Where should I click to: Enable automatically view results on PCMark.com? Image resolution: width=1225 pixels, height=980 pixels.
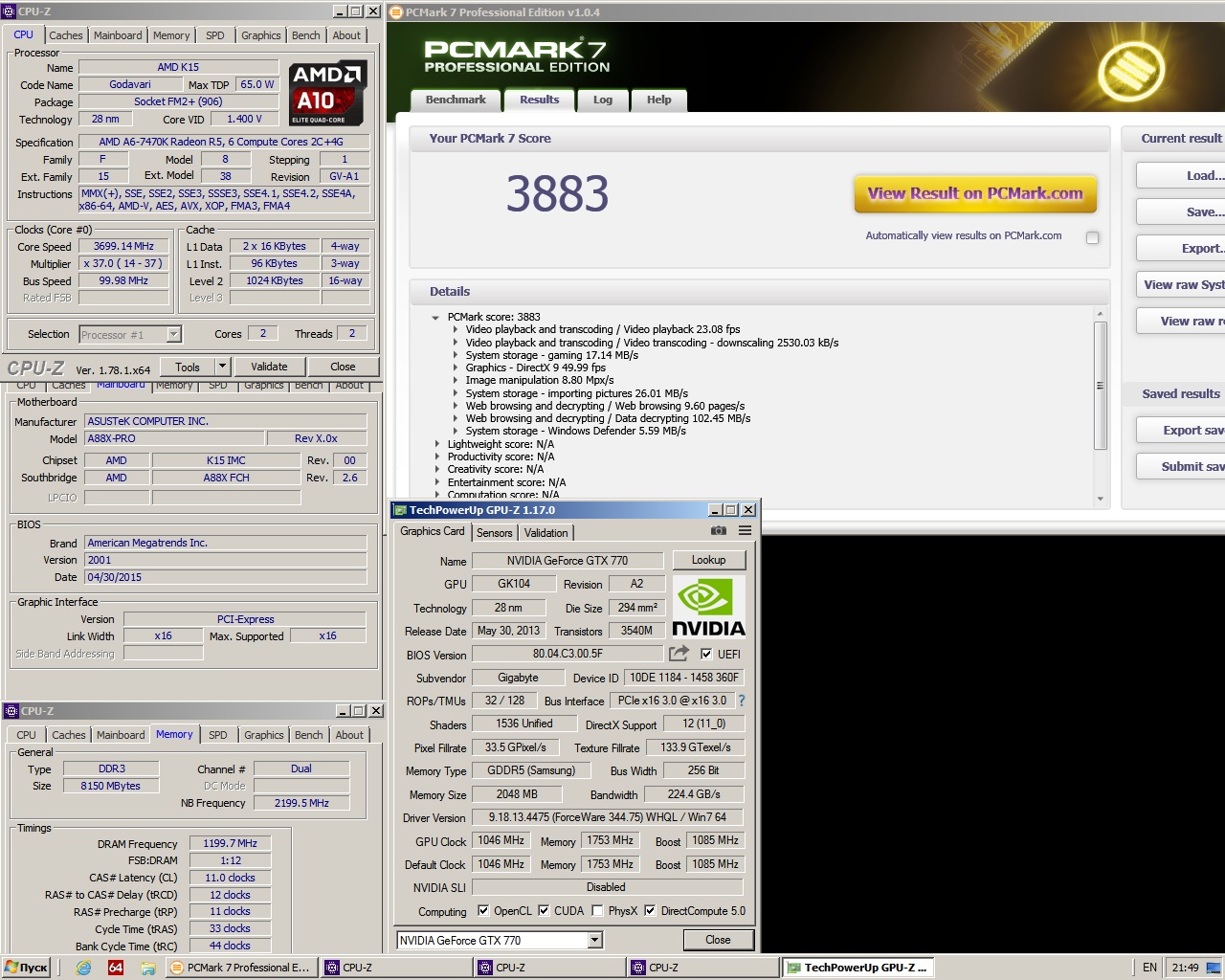point(1092,237)
